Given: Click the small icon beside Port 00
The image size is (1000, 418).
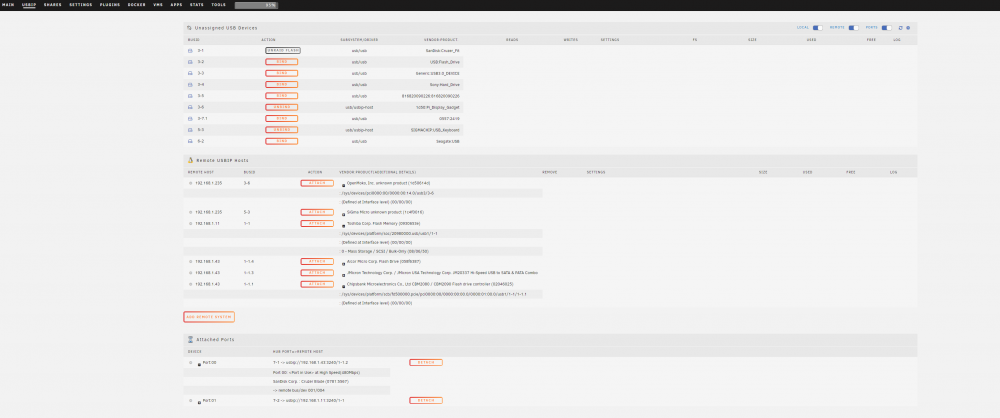Looking at the screenshot, I should [199, 364].
